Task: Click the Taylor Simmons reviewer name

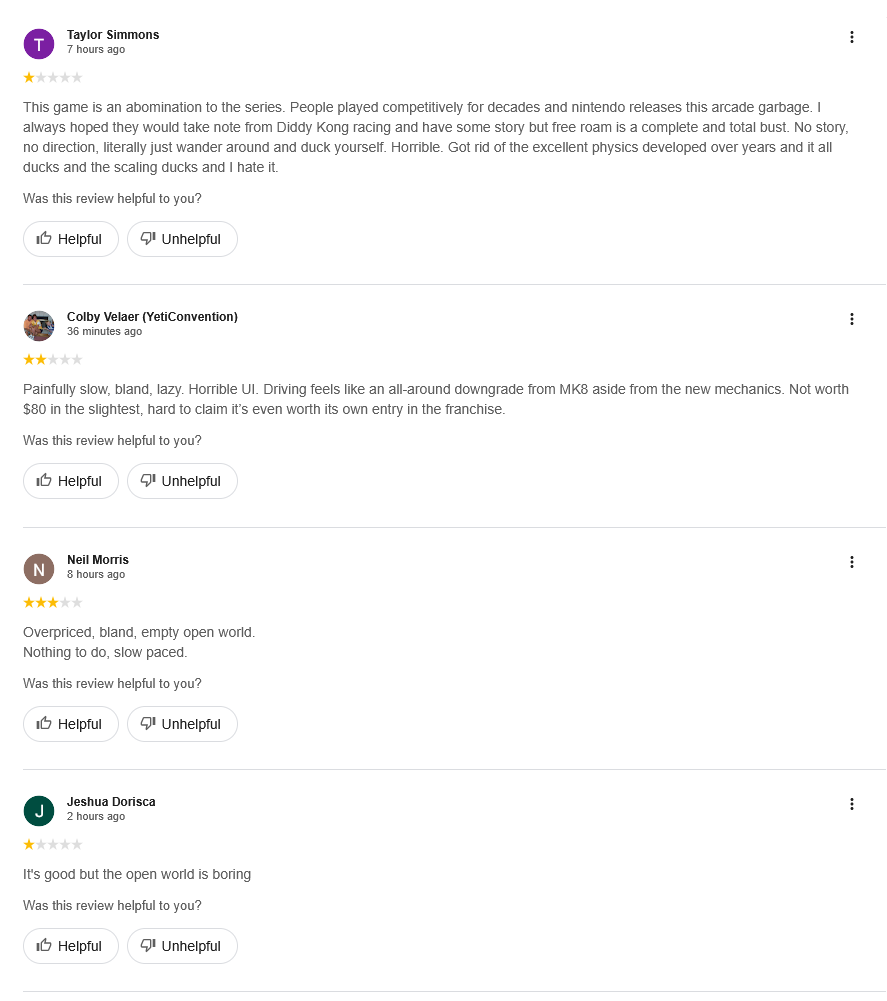Action: [113, 35]
